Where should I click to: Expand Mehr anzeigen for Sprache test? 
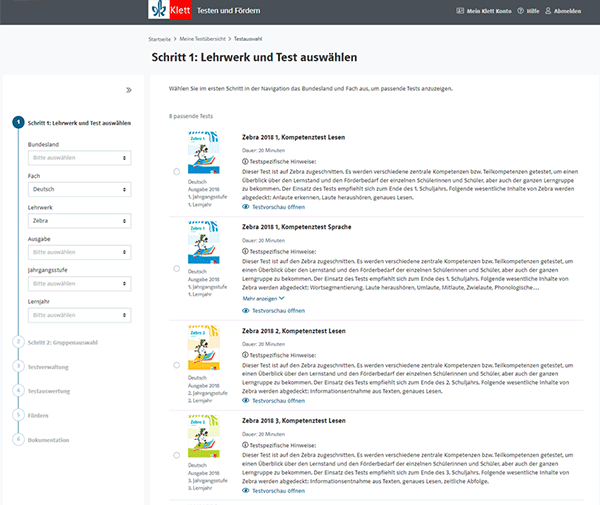(x=263, y=298)
